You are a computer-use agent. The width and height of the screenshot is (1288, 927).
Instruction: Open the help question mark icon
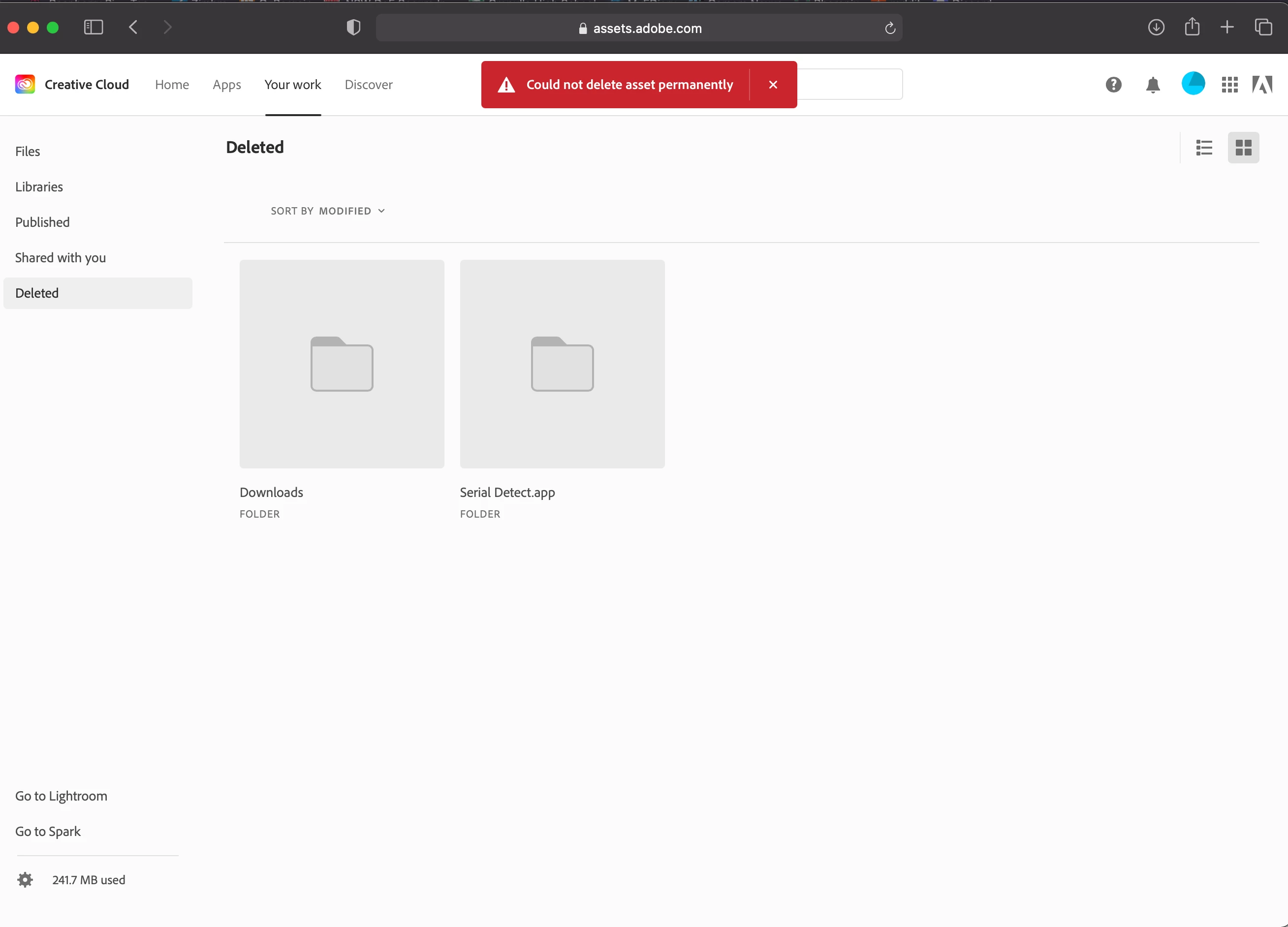(x=1113, y=85)
